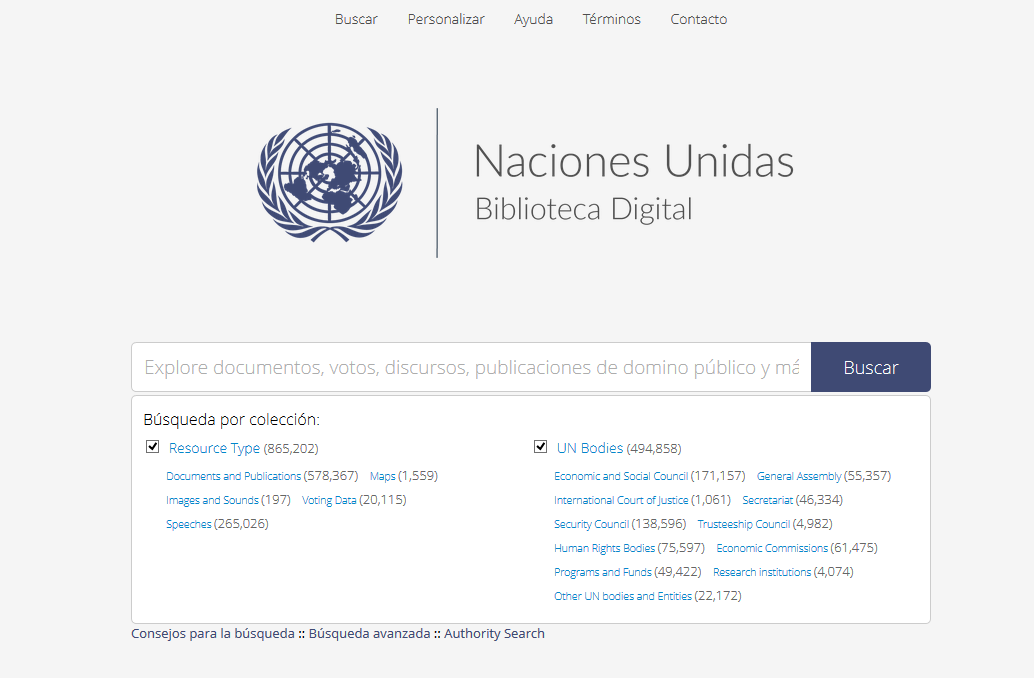Open Consejos para la búsqueda link
The image size is (1034, 678).
[213, 634]
